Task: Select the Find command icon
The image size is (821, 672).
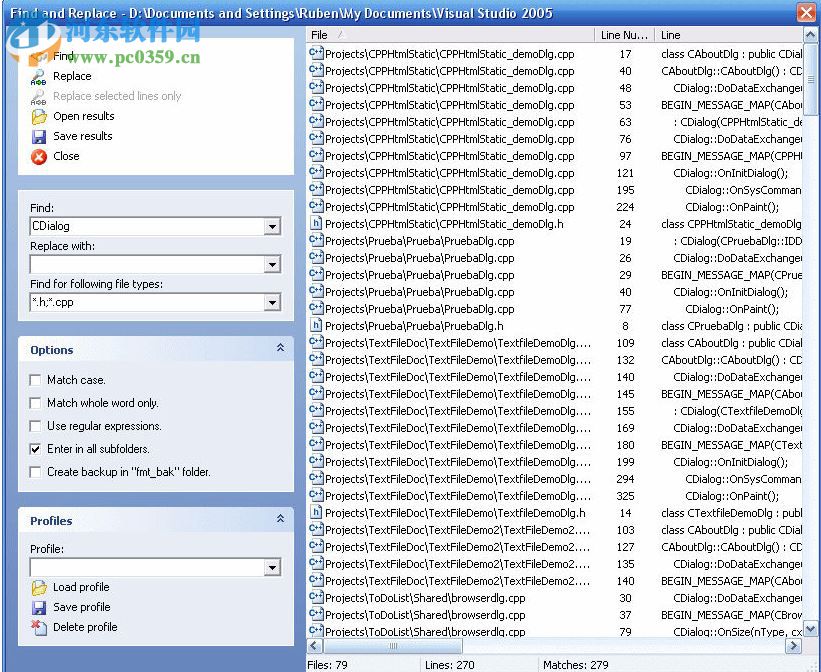Action: [38, 57]
